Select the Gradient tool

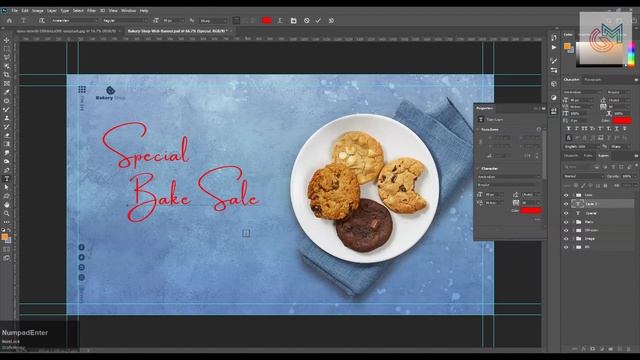[x=7, y=144]
